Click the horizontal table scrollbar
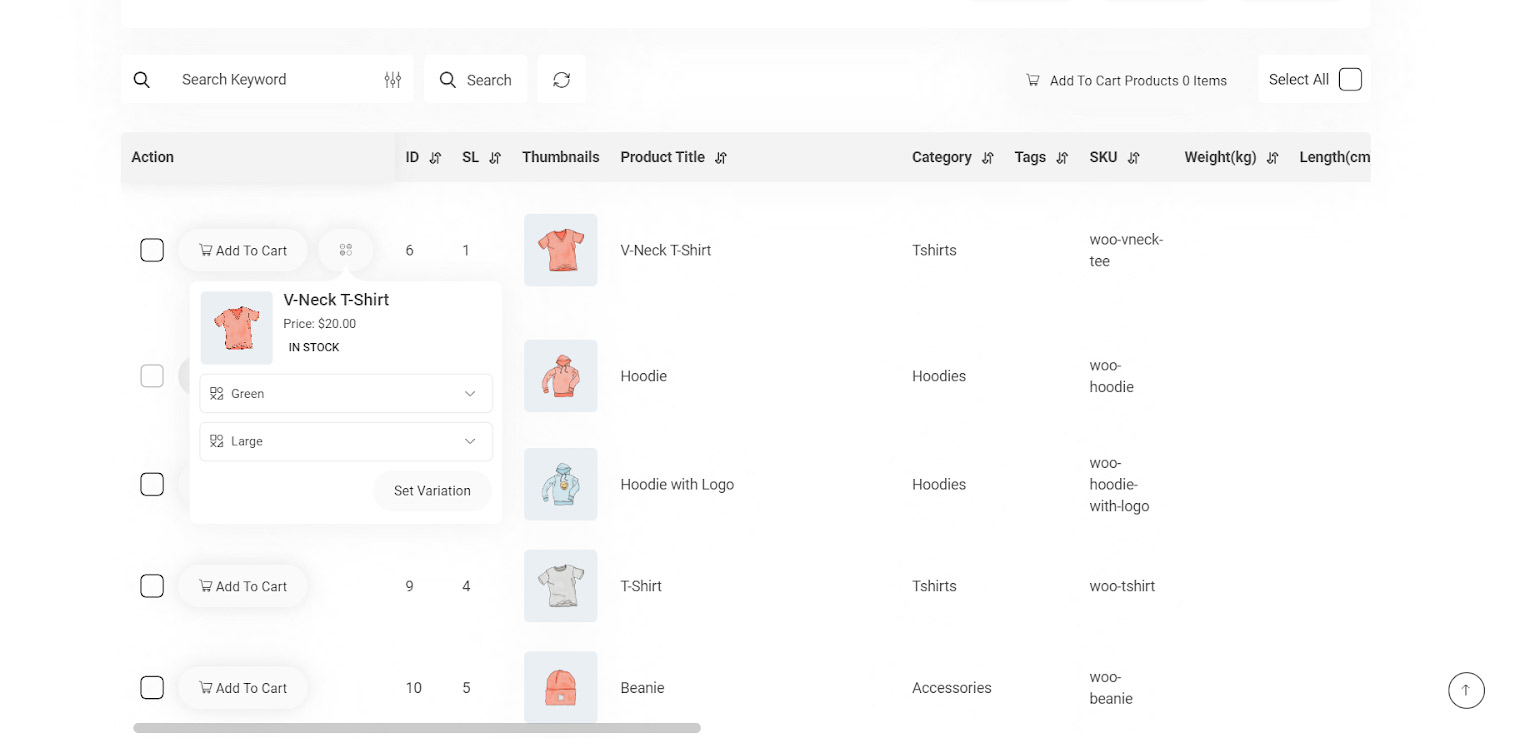Image resolution: width=1522 pixels, height=738 pixels. pyautogui.click(x=416, y=728)
